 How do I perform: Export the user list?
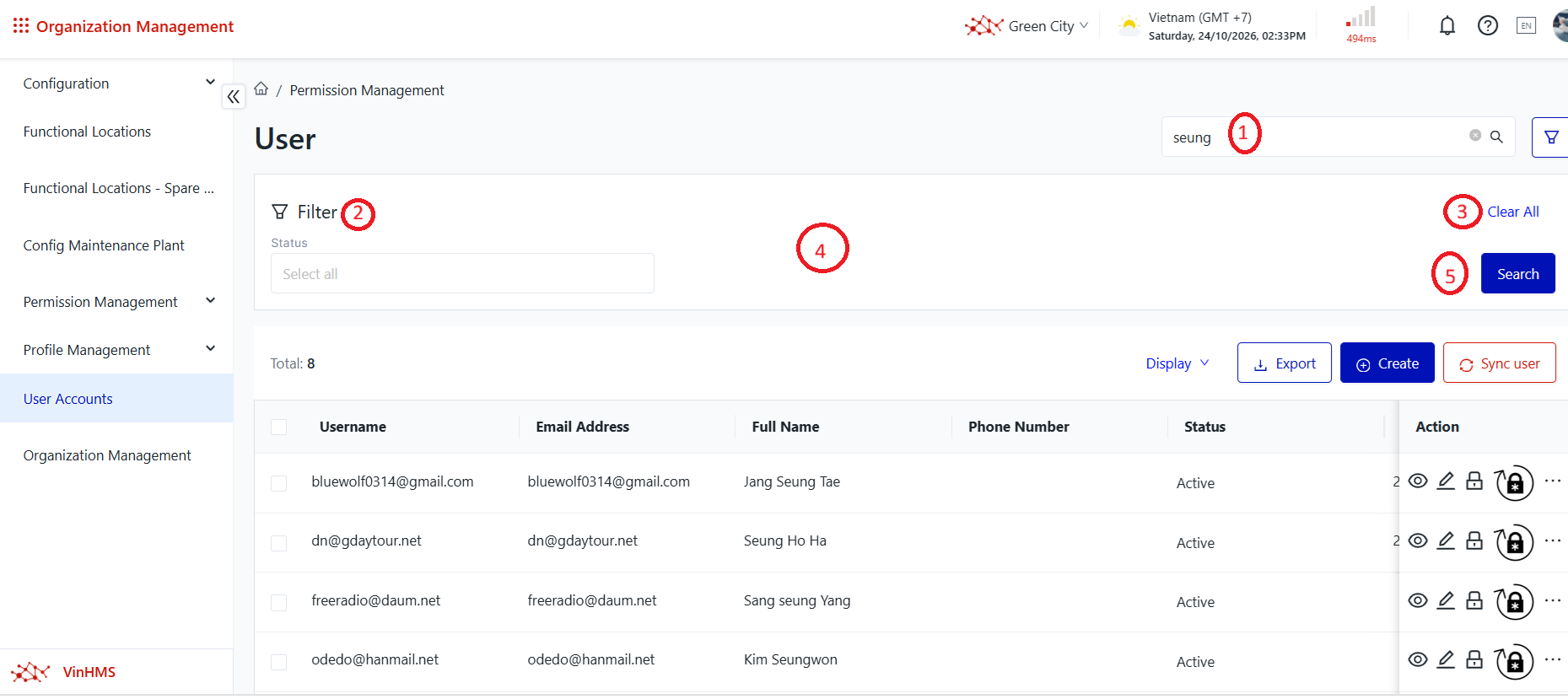click(x=1285, y=363)
